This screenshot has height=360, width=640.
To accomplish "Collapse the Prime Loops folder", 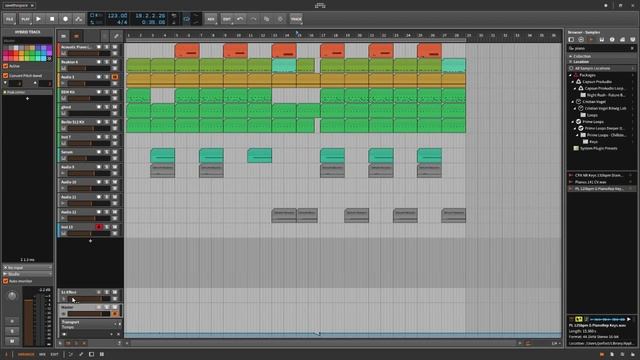I will [573, 122].
